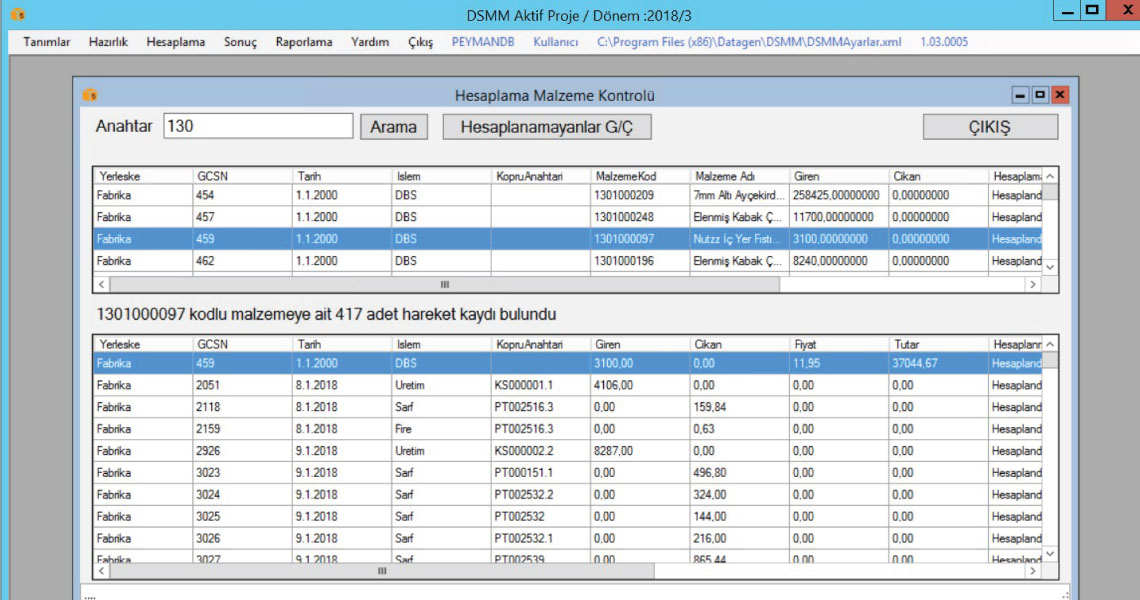
Task: Click the Malzeme Adı column header
Action: coord(739,176)
